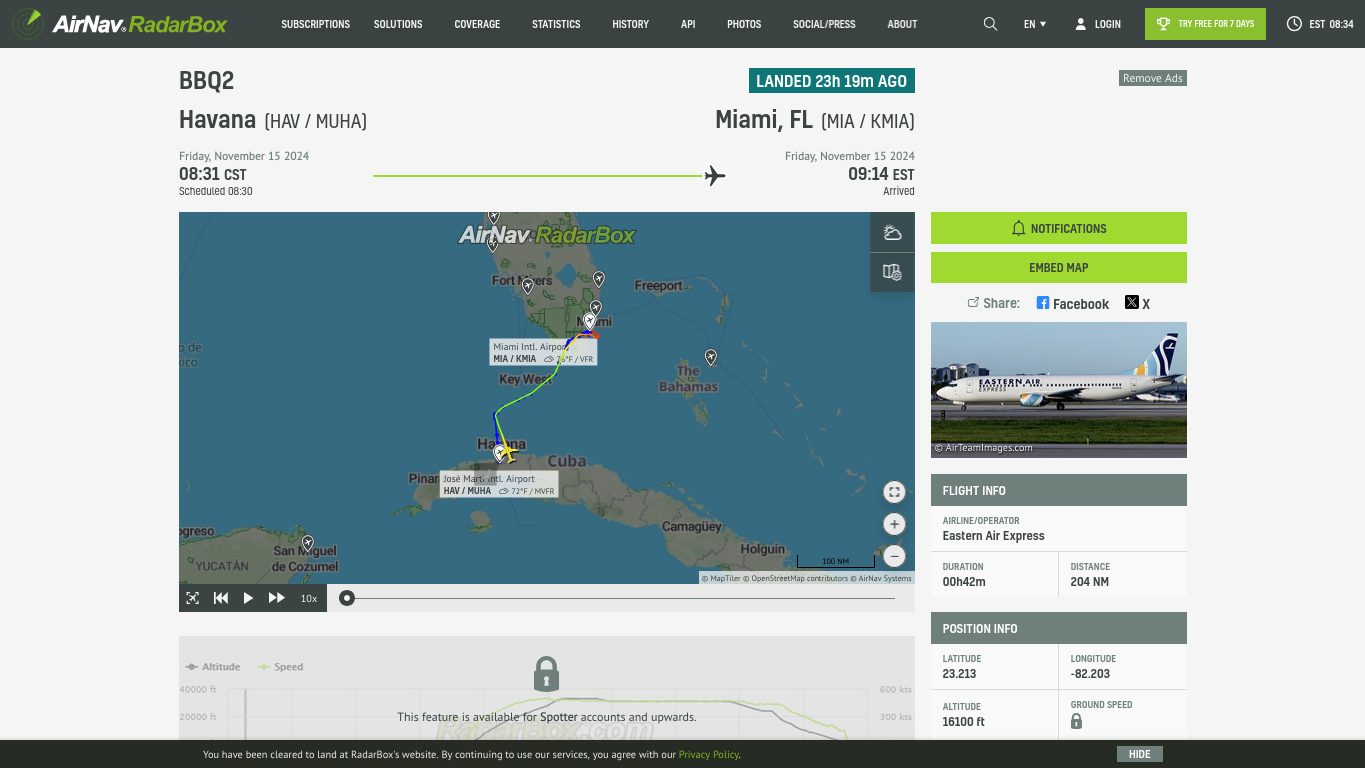This screenshot has height=768, width=1365.
Task: Click the Embed Map button
Action: pyautogui.click(x=1059, y=267)
